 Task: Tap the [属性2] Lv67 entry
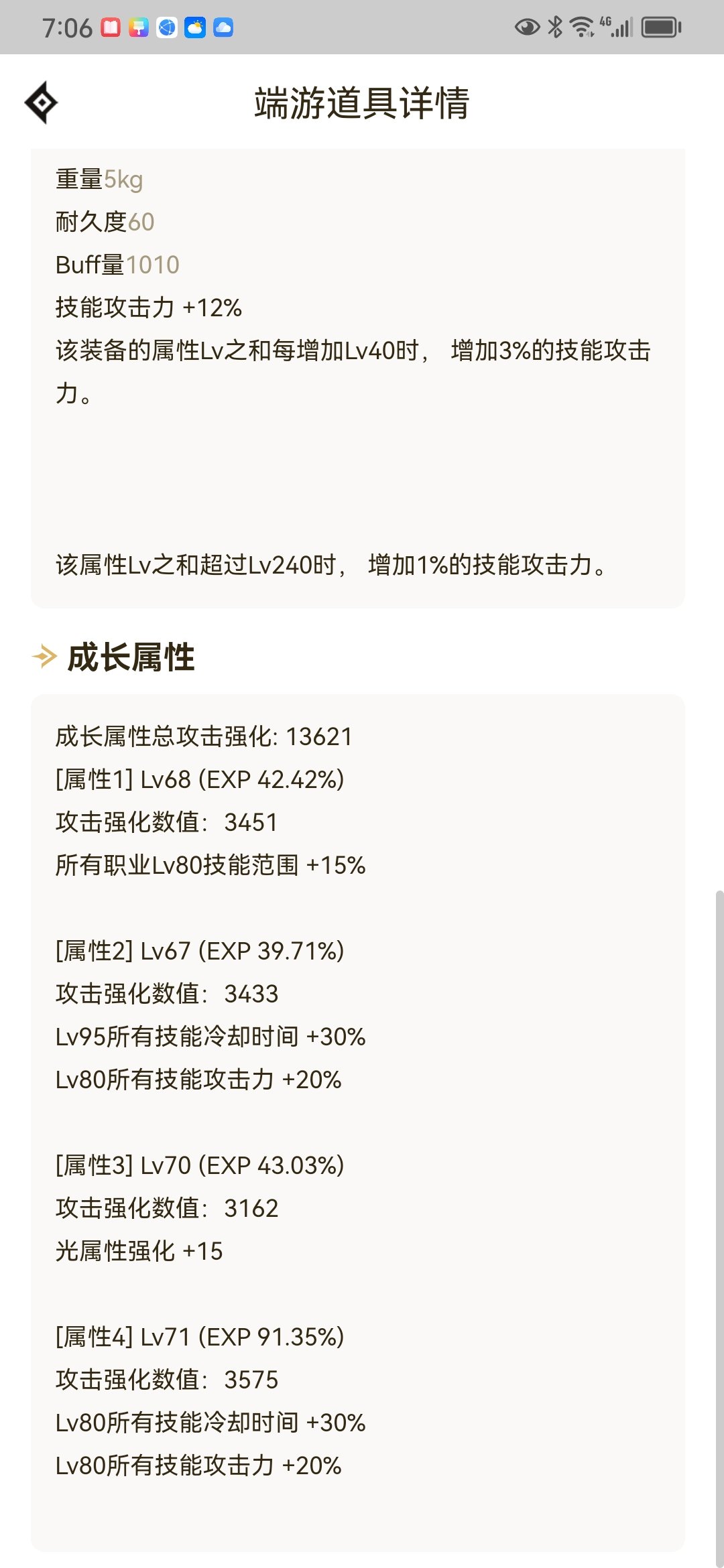[200, 951]
